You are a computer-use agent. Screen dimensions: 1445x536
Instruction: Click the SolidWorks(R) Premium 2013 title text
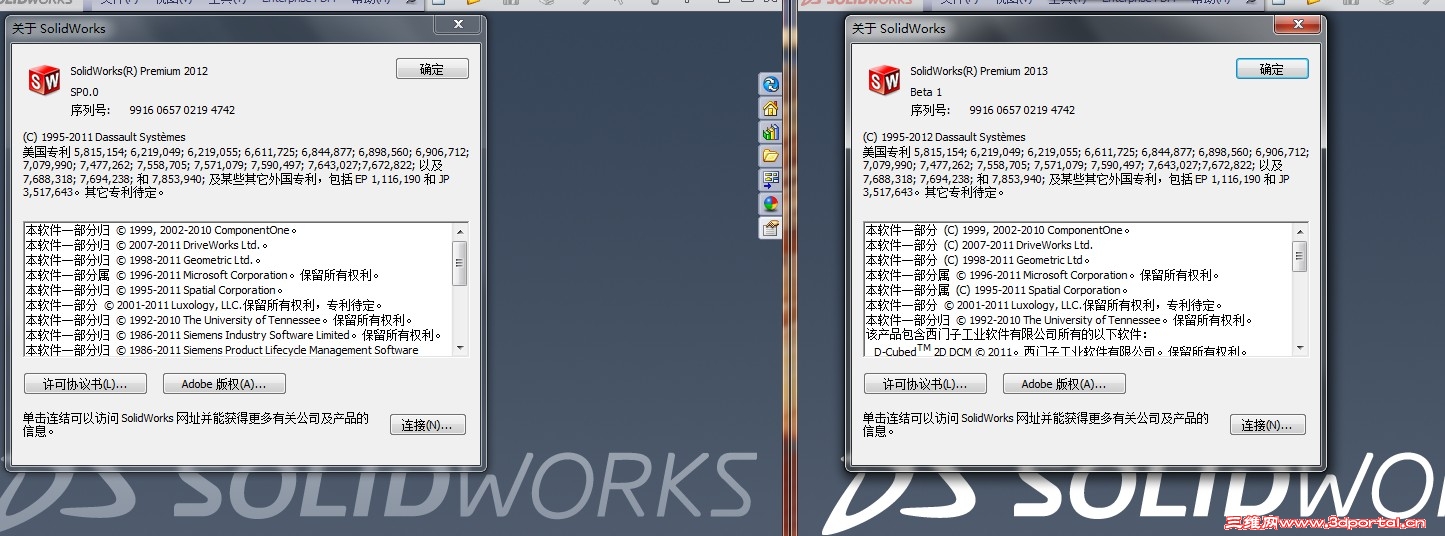point(979,71)
